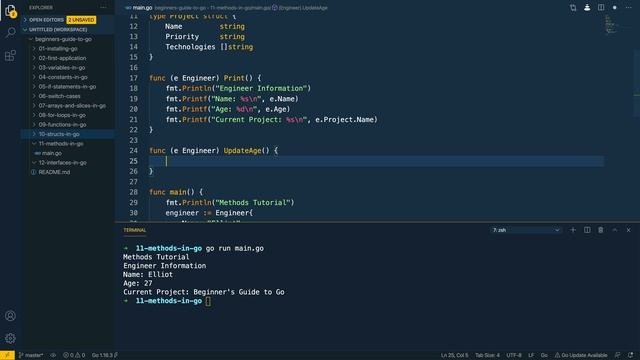Select 12-interfaces-in-go folder
640x360 pixels.
pyautogui.click(x=68, y=162)
